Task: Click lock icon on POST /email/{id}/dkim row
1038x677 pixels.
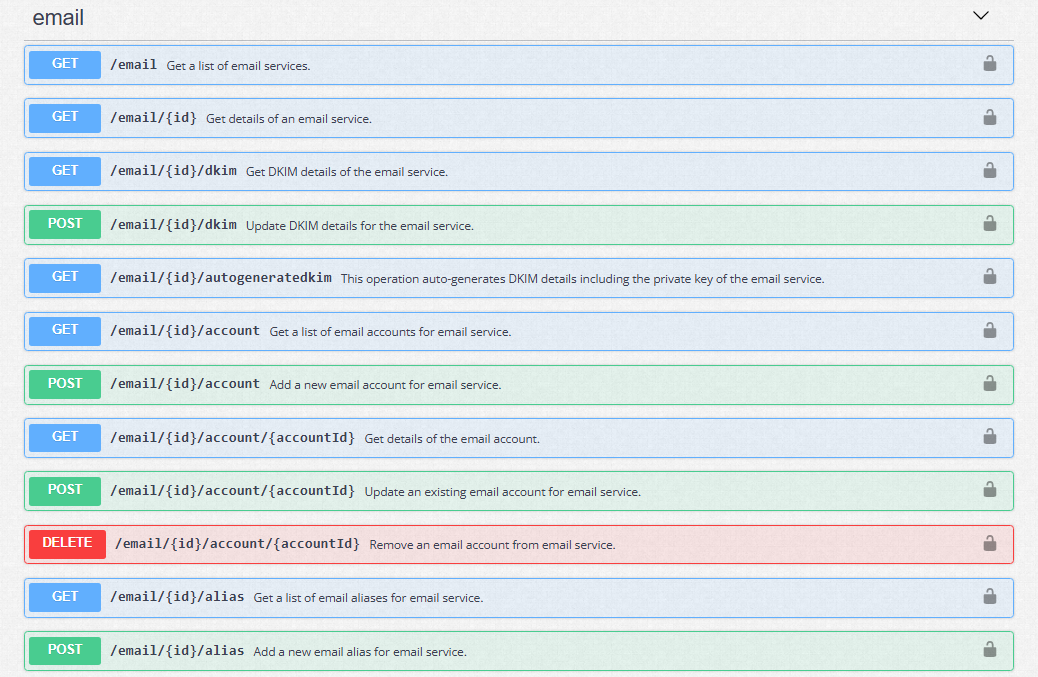Action: tap(989, 223)
